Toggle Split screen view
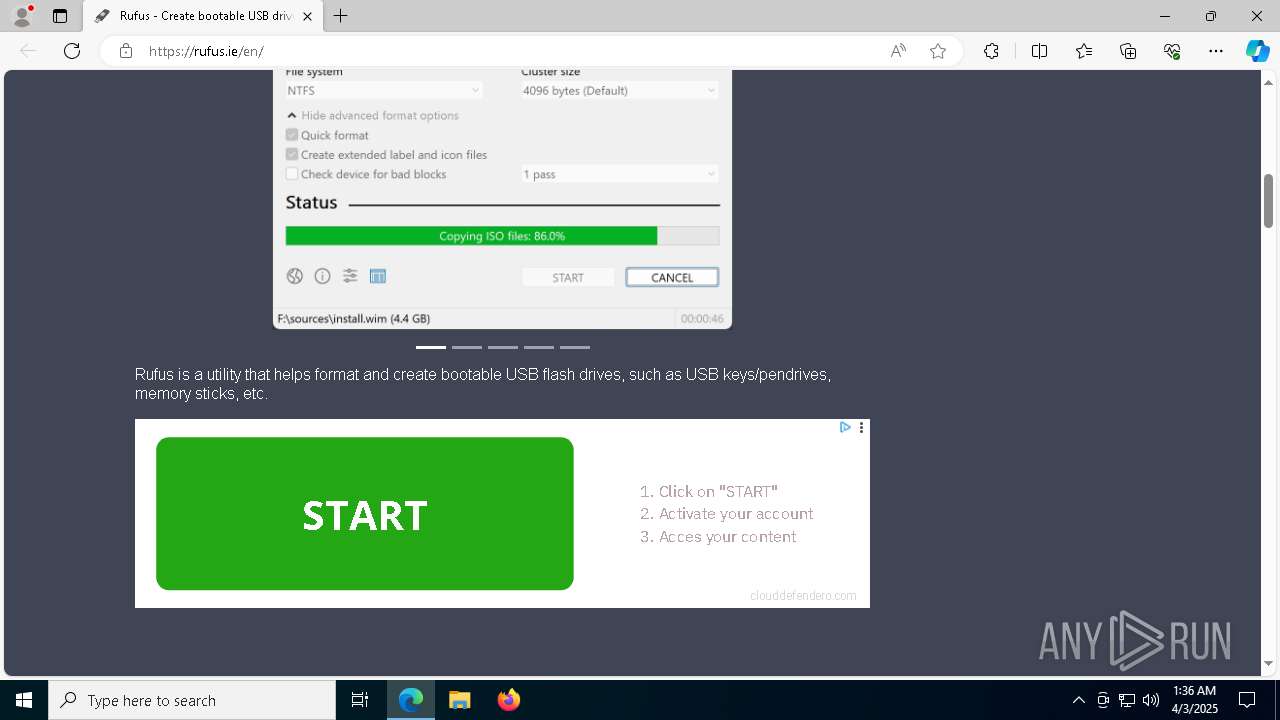 1039,51
